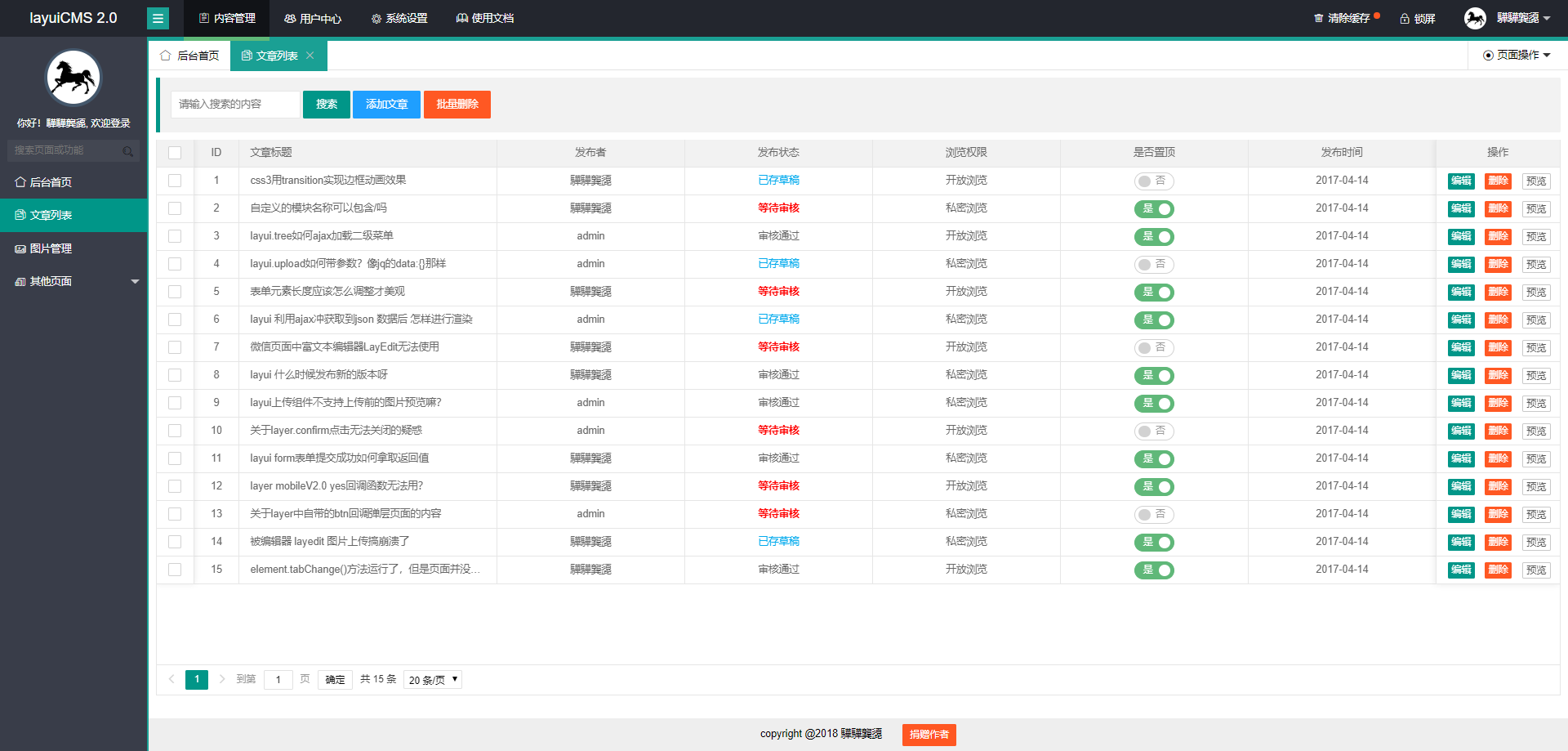Select 文章列表 in sidebar
This screenshot has height=751, width=1568.
pos(73,215)
